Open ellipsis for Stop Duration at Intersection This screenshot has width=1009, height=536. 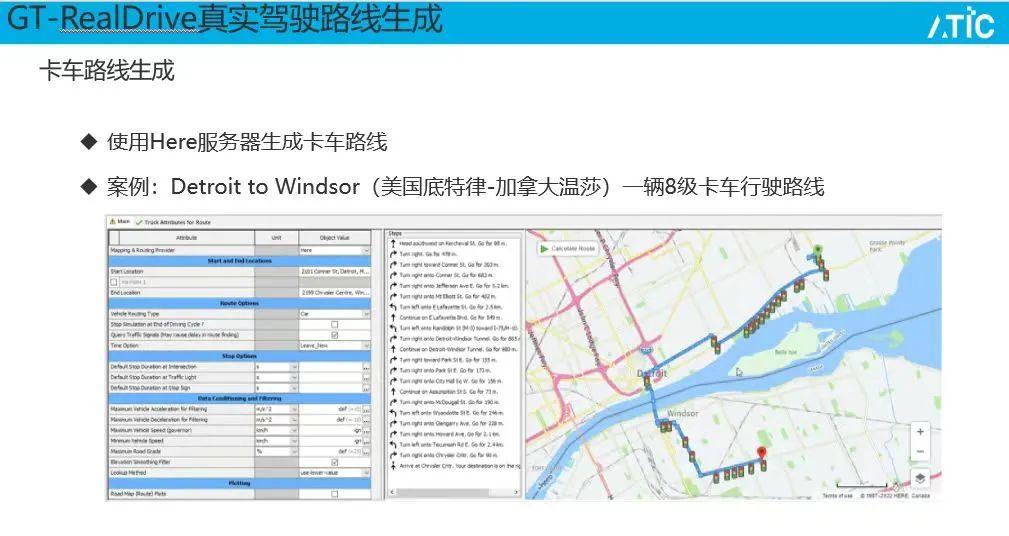coord(366,367)
